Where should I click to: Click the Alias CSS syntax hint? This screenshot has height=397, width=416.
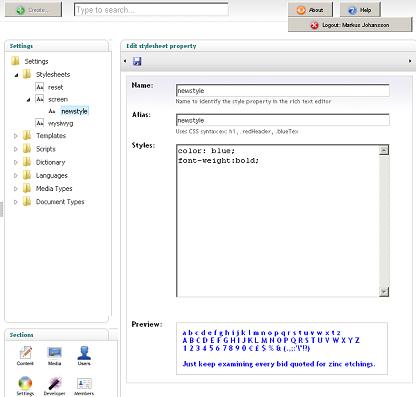[237, 131]
